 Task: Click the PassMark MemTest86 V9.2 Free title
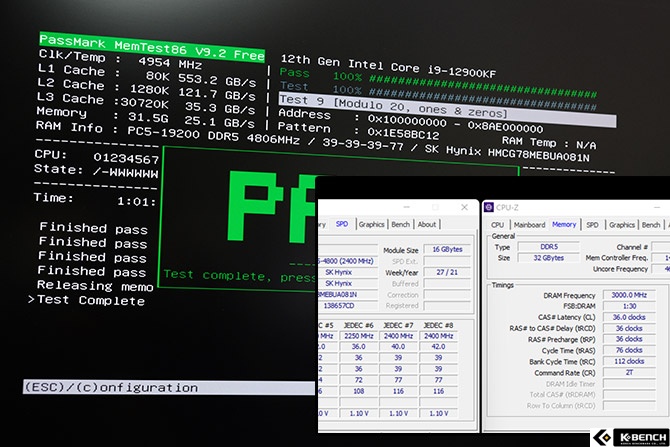152,47
